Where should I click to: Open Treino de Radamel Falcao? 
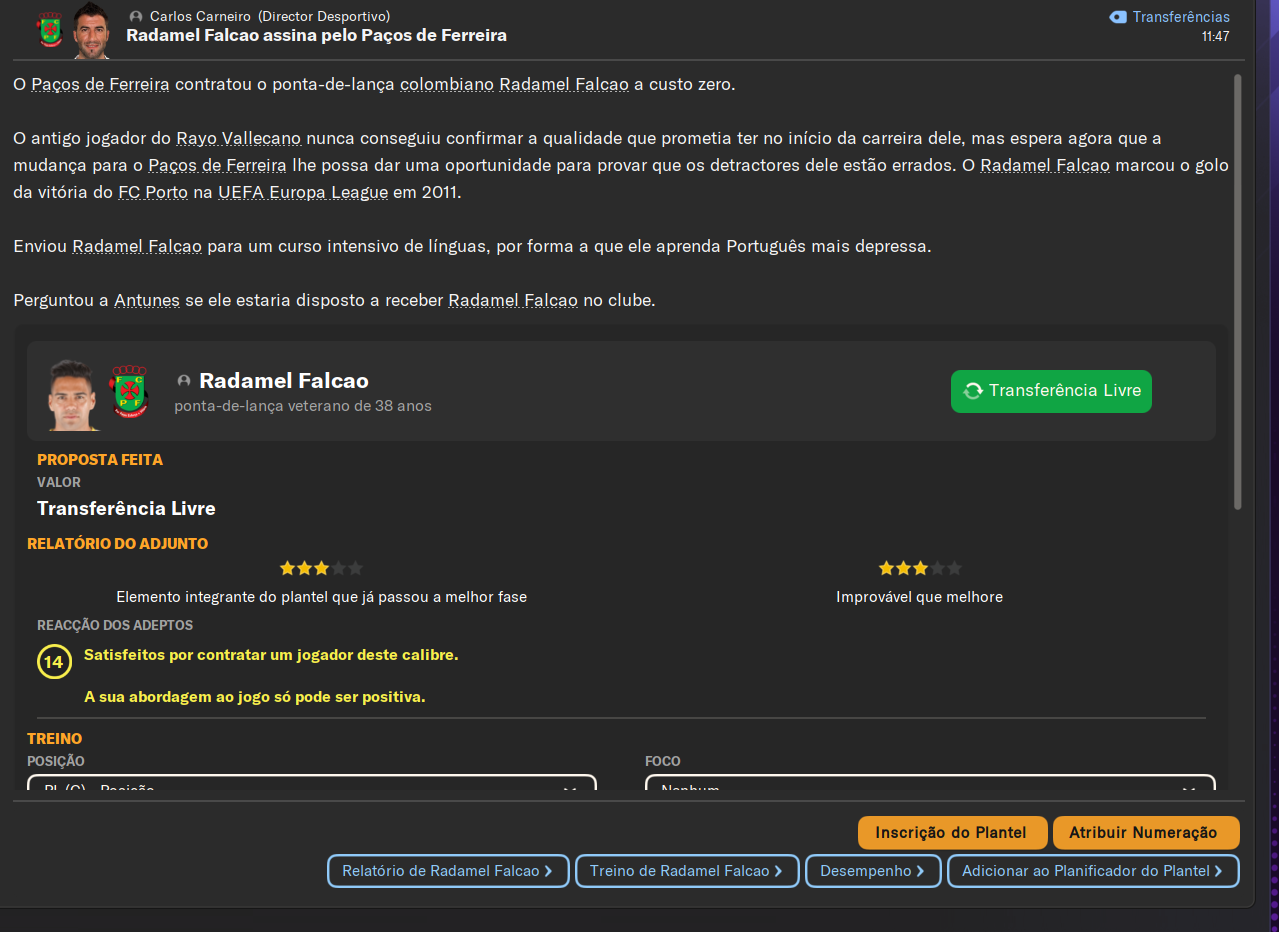tap(687, 871)
